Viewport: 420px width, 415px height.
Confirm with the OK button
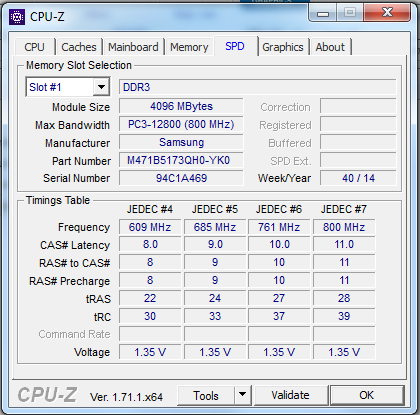[367, 395]
